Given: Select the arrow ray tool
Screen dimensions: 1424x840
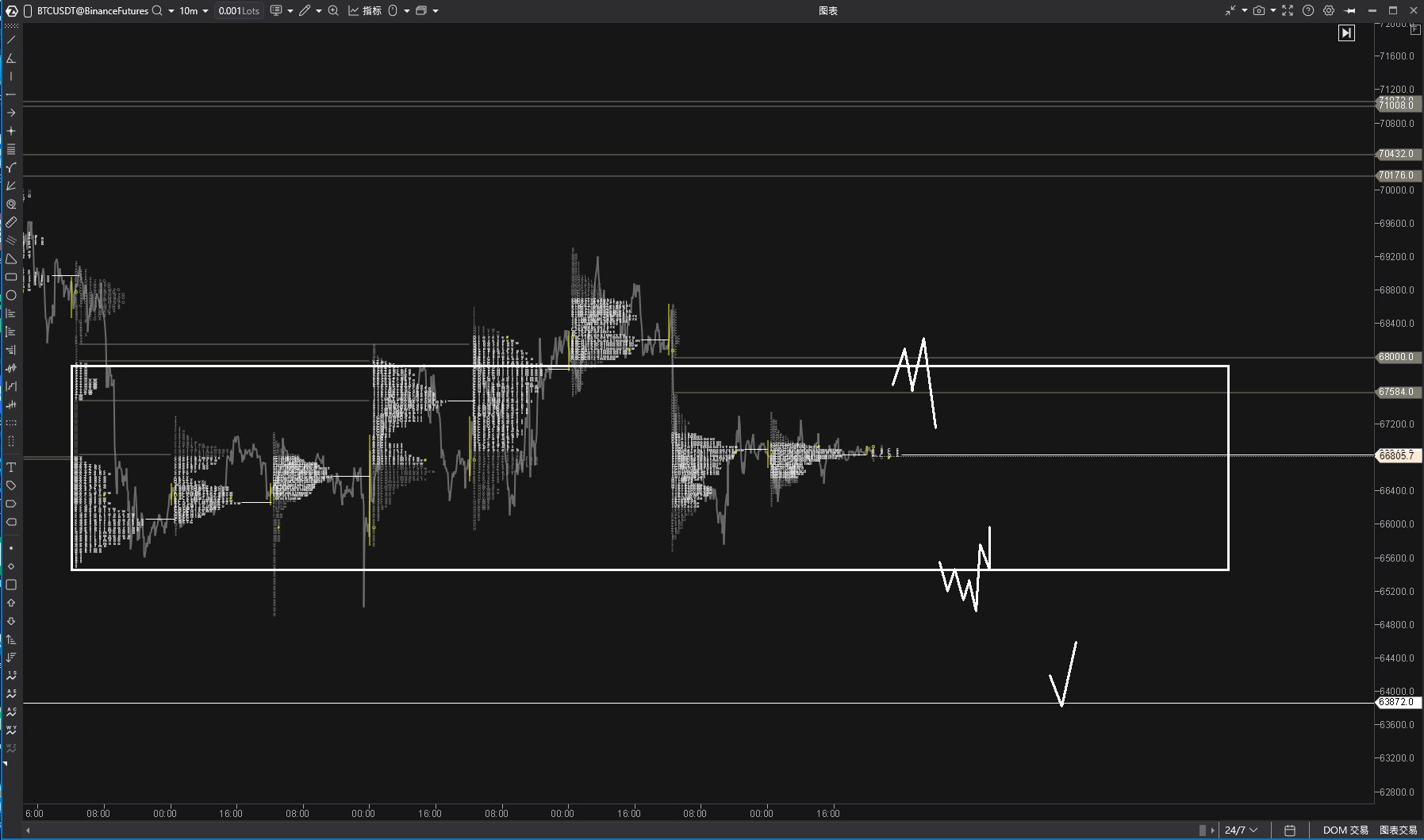Looking at the screenshot, I should pos(11,113).
